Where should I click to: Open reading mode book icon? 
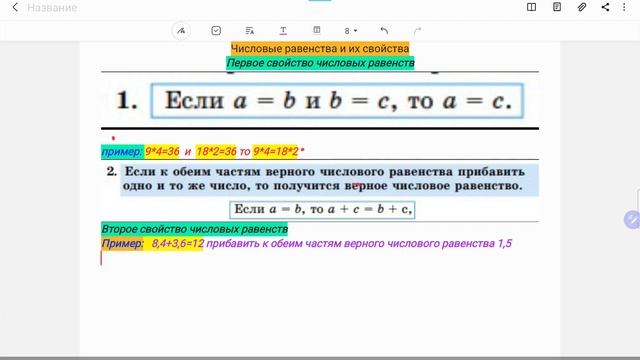(531, 7)
